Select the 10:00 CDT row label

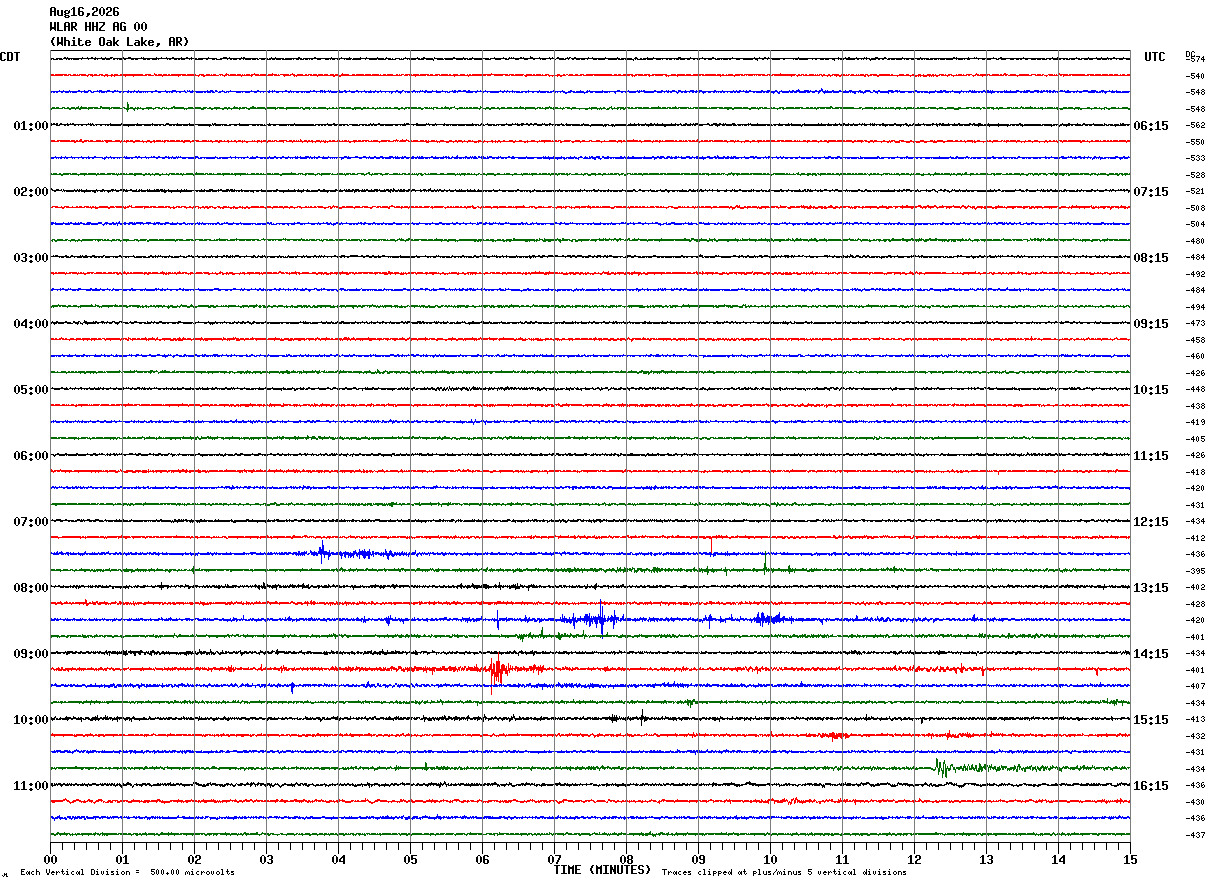pos(31,720)
